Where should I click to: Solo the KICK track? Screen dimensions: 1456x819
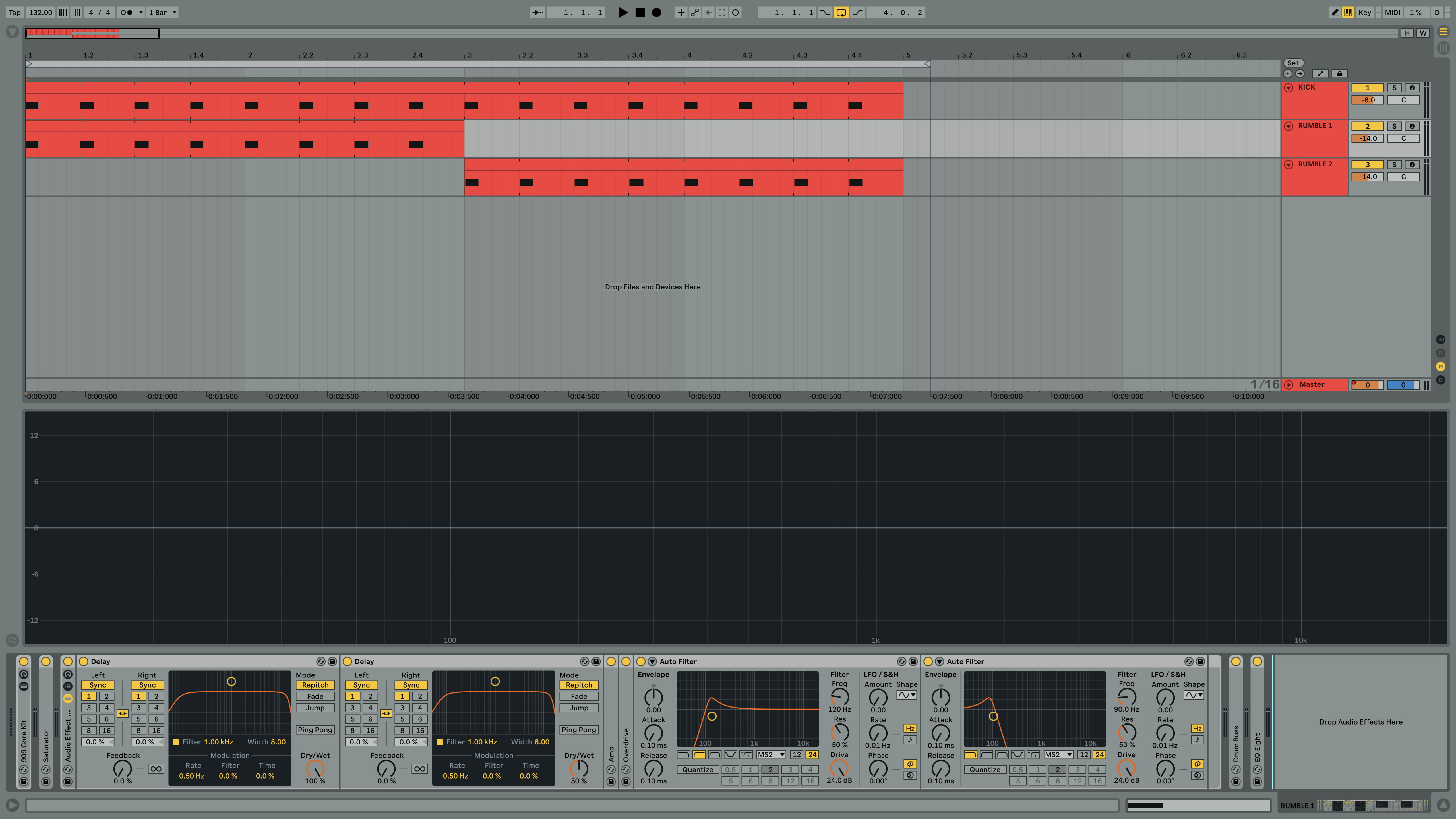click(x=1394, y=88)
